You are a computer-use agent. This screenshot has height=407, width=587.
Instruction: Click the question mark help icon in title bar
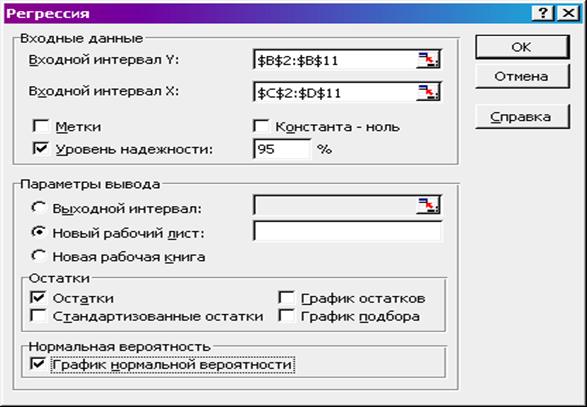543,13
